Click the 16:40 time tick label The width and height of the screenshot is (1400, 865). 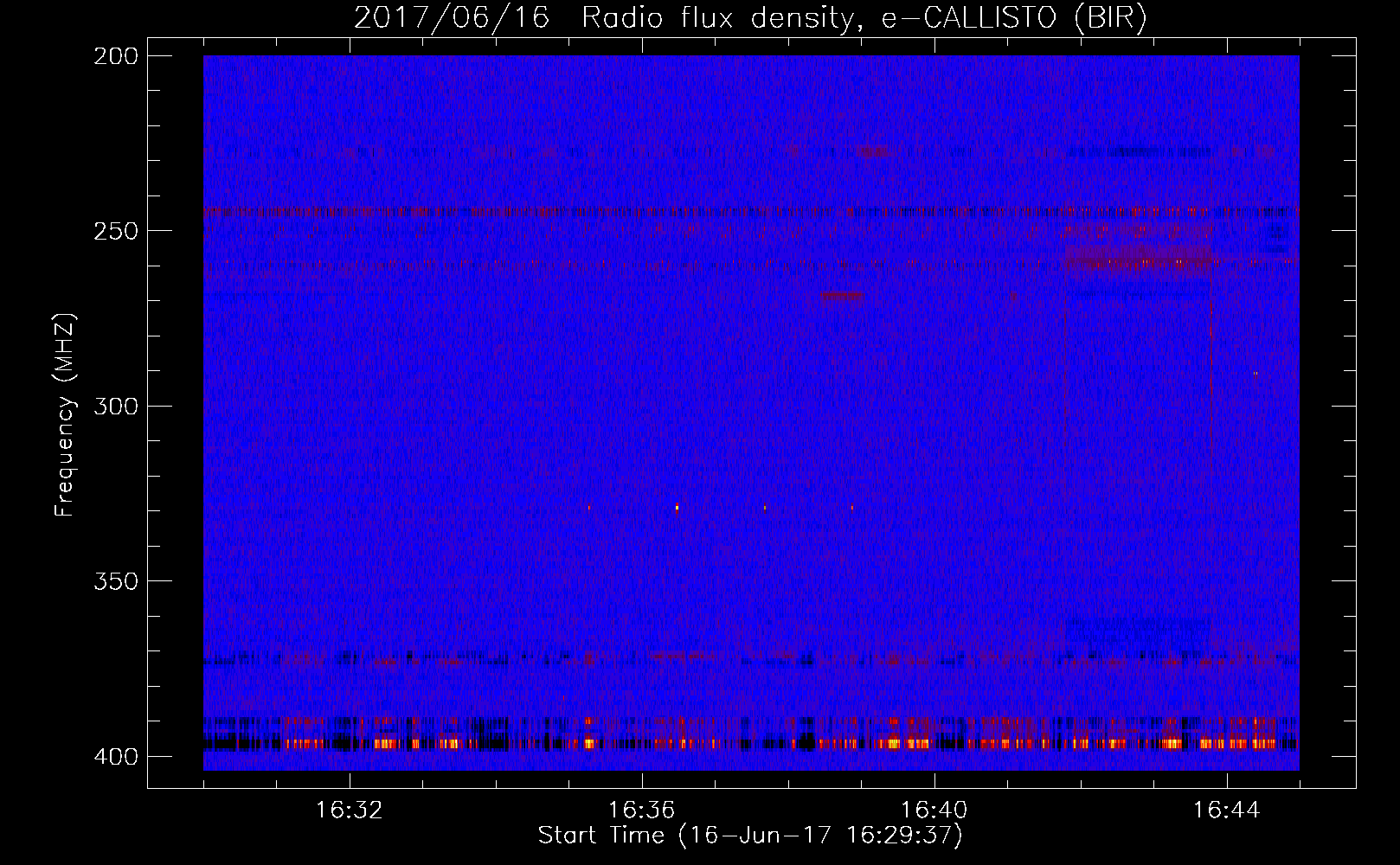click(934, 811)
